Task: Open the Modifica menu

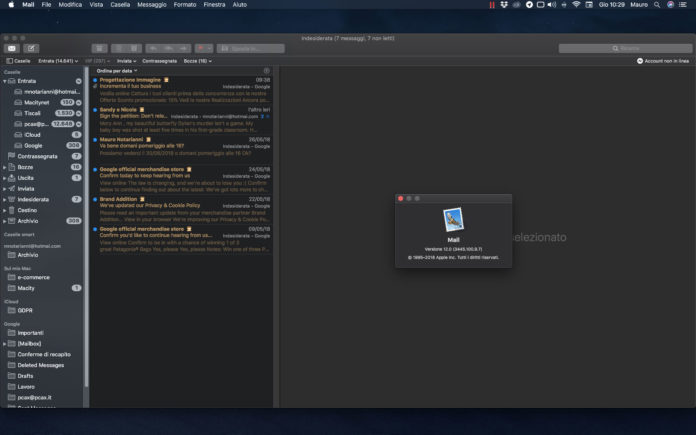Action: click(x=70, y=4)
